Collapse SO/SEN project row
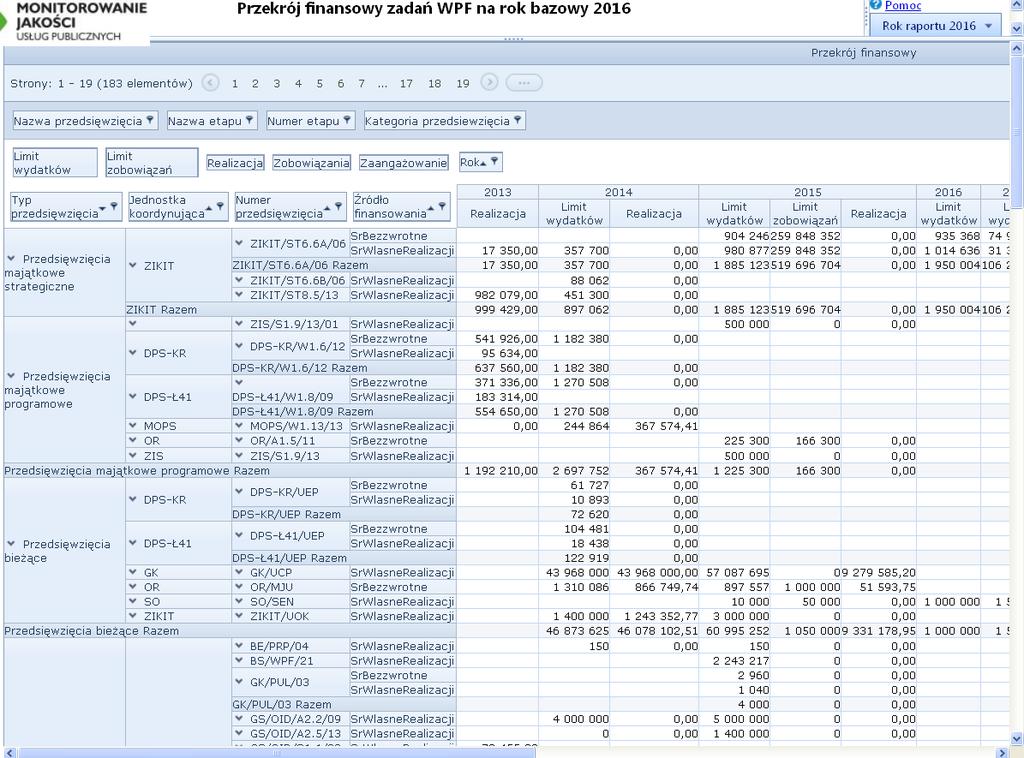This screenshot has width=1024, height=758. pos(239,602)
